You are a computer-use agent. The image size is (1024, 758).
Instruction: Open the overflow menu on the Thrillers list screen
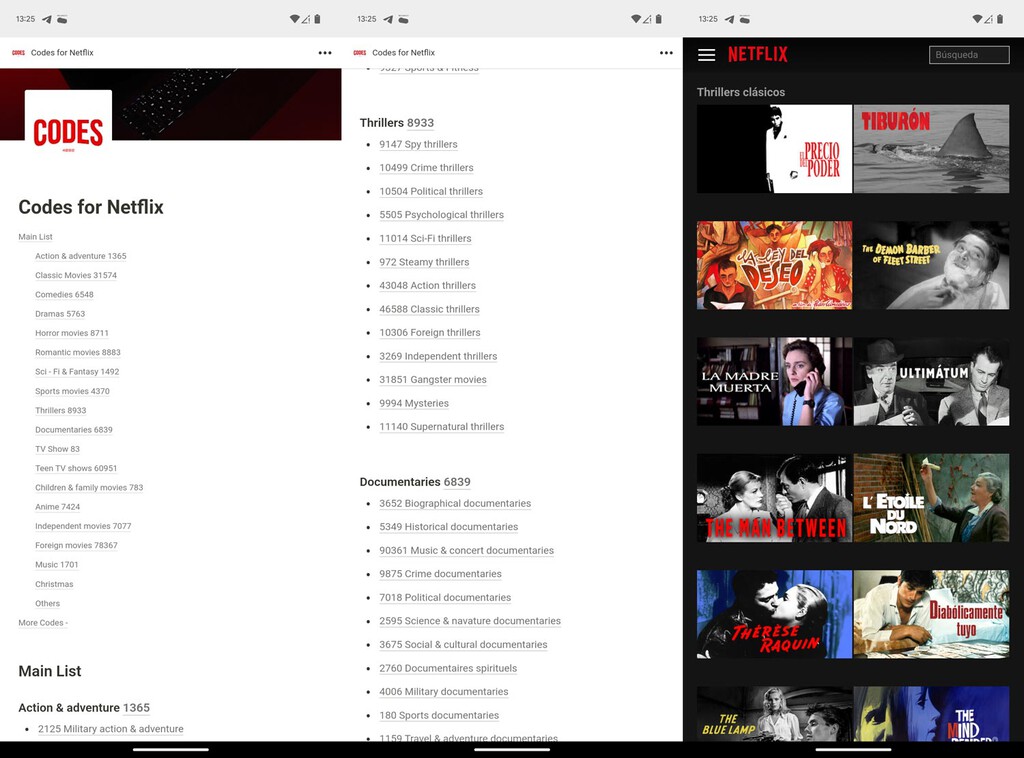[x=667, y=52]
